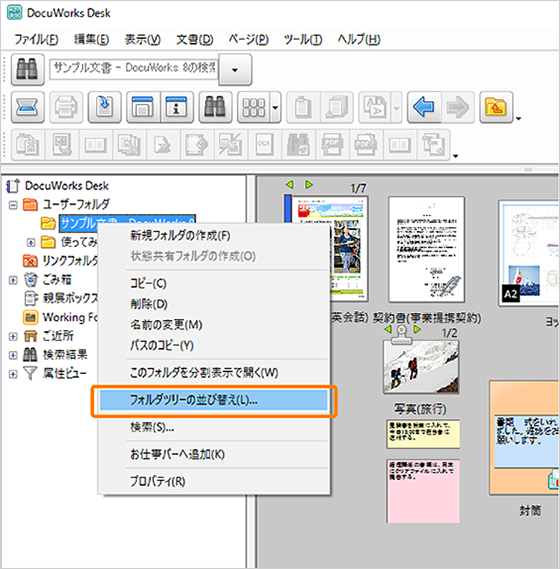Click the up folder icon in toolbar
The height and width of the screenshot is (569, 560).
[x=496, y=107]
